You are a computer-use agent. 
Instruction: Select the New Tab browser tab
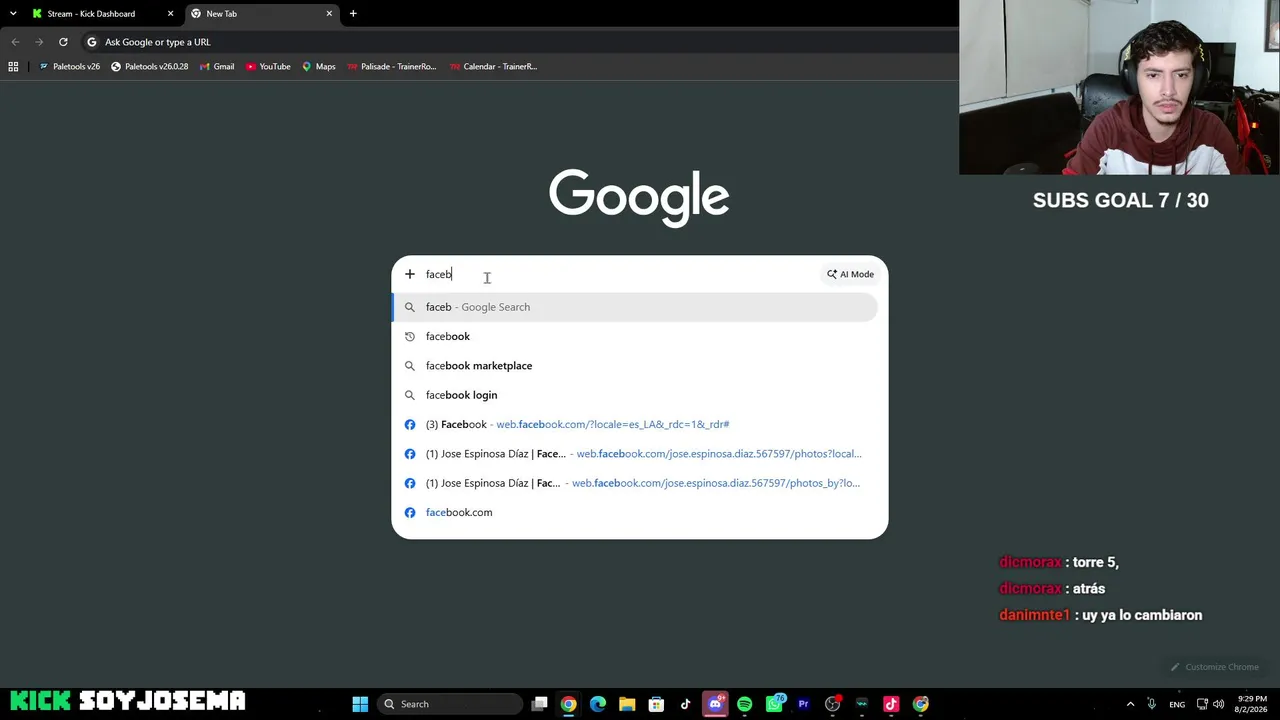(x=261, y=14)
